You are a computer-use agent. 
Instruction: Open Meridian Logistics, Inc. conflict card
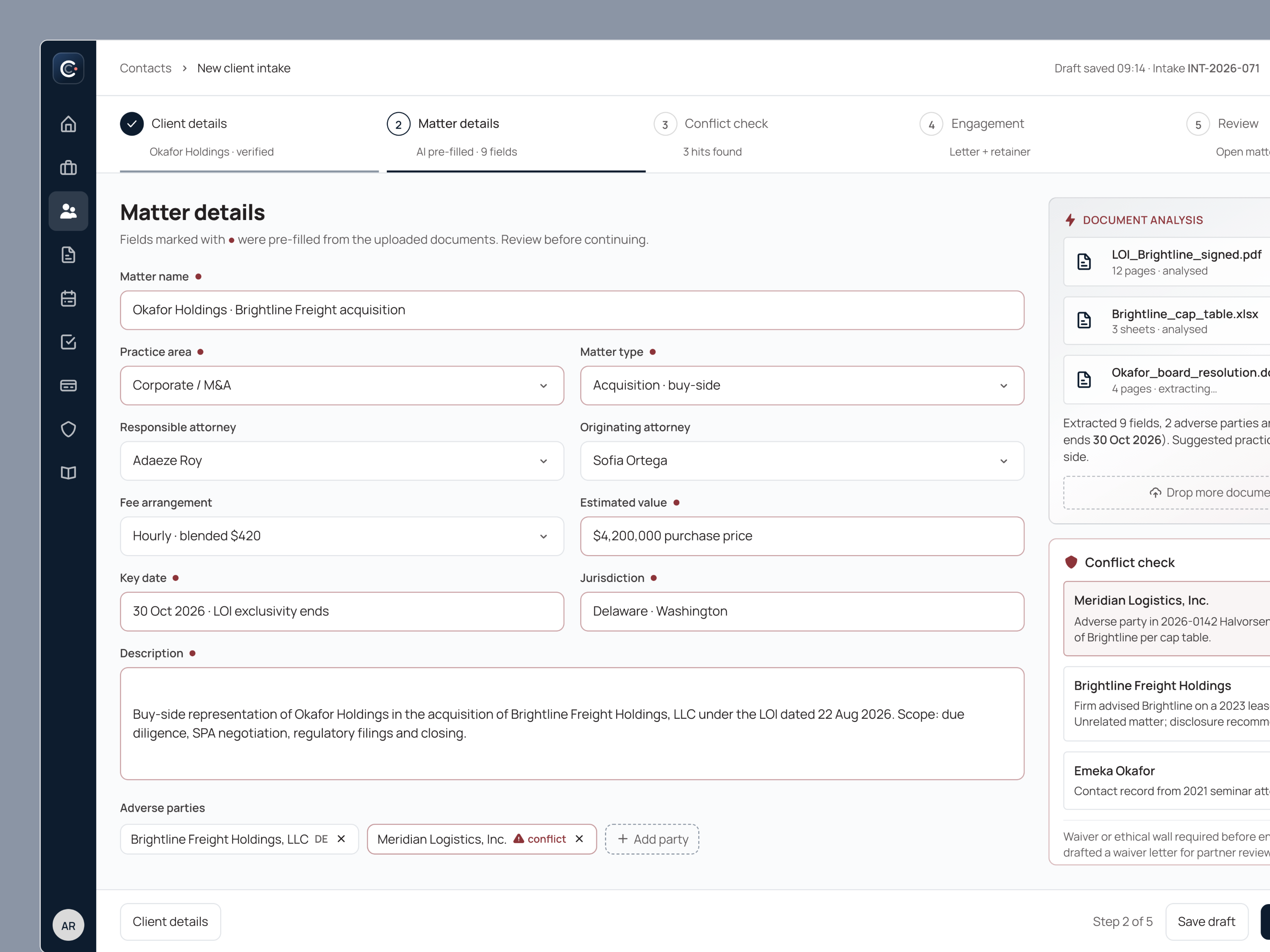click(x=1167, y=619)
